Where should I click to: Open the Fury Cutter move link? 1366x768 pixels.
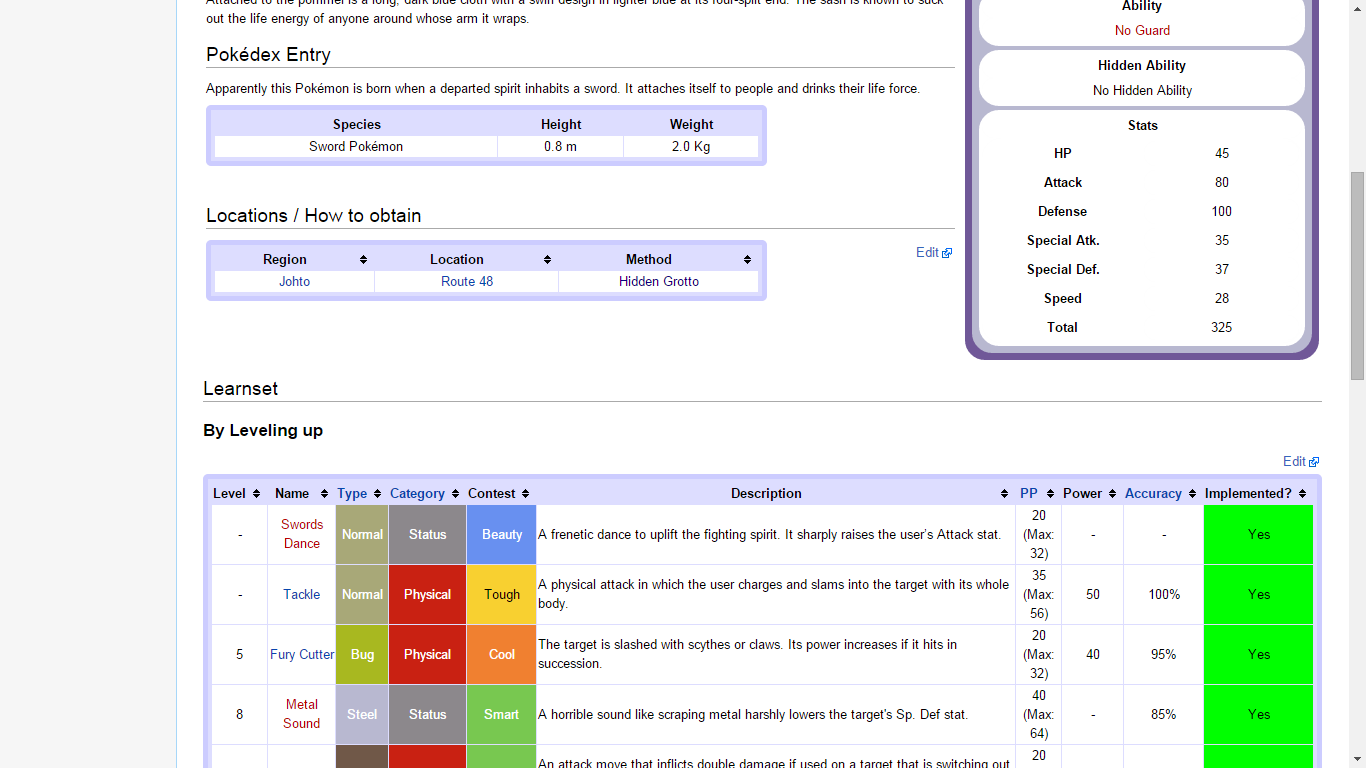(x=302, y=655)
